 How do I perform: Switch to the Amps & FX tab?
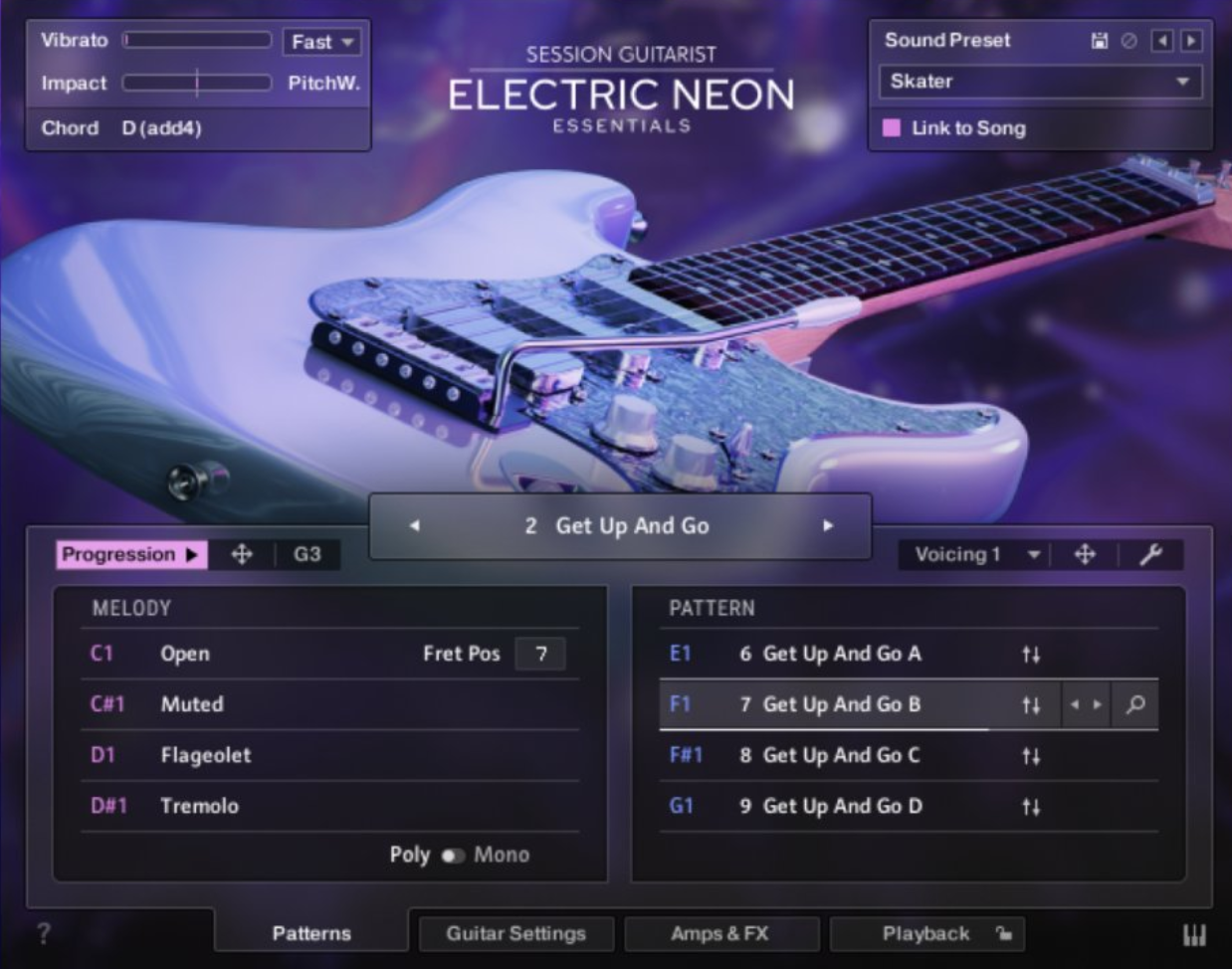coord(720,933)
